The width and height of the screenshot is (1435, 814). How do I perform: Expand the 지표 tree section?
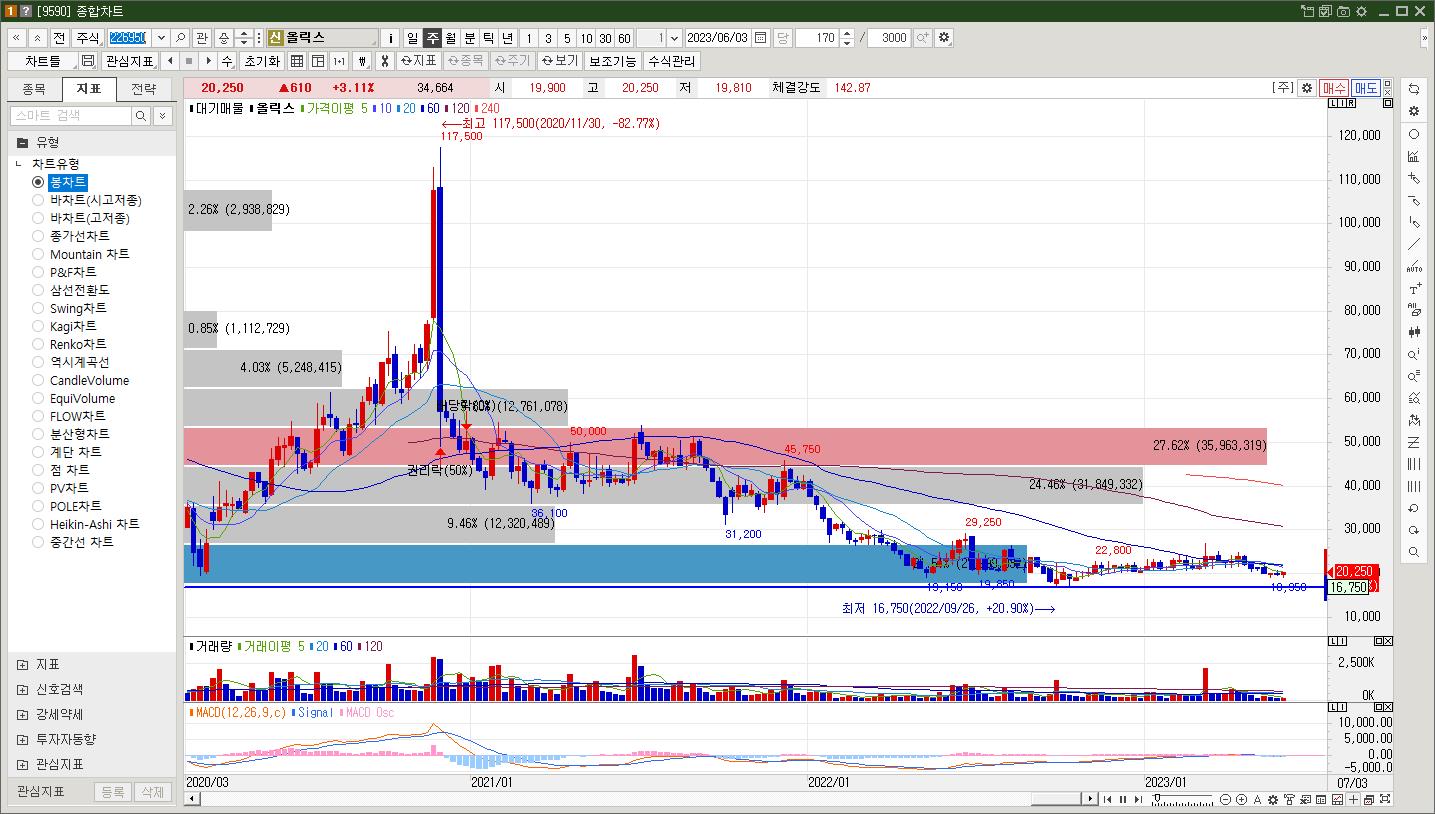tap(22, 664)
